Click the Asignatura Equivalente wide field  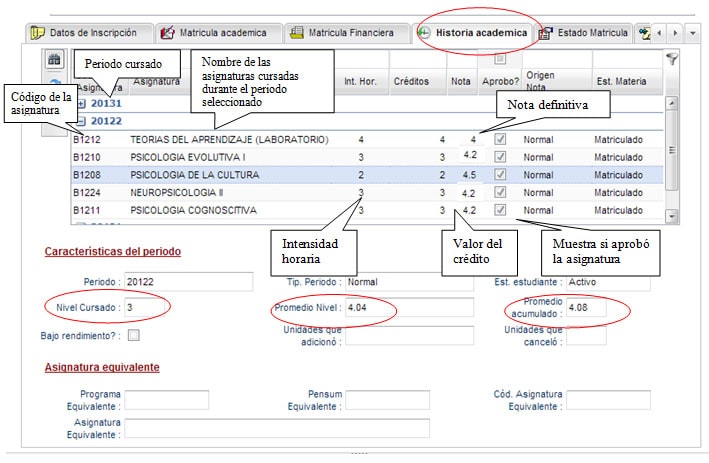click(277, 428)
